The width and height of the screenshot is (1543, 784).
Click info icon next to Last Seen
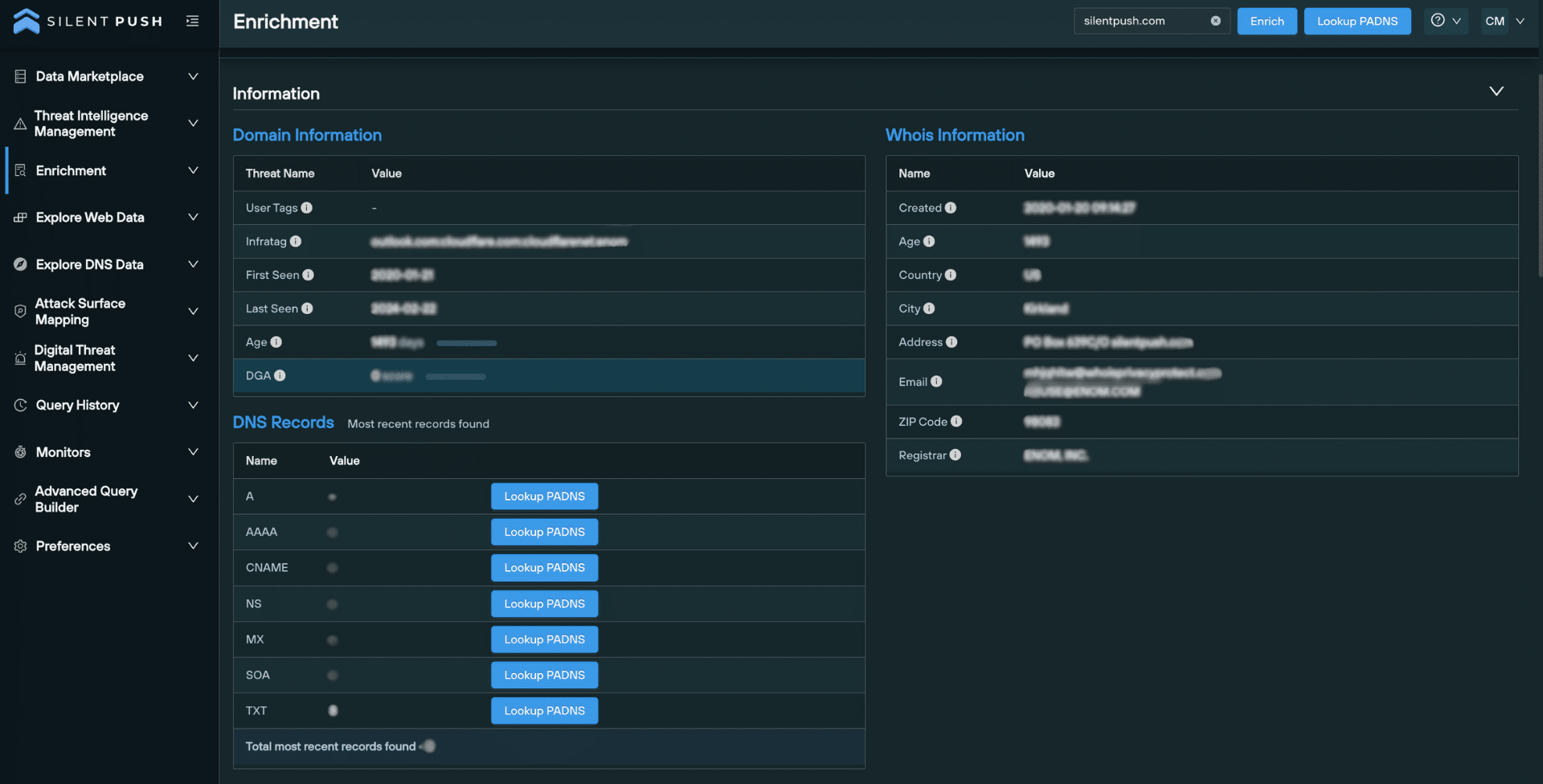(307, 308)
